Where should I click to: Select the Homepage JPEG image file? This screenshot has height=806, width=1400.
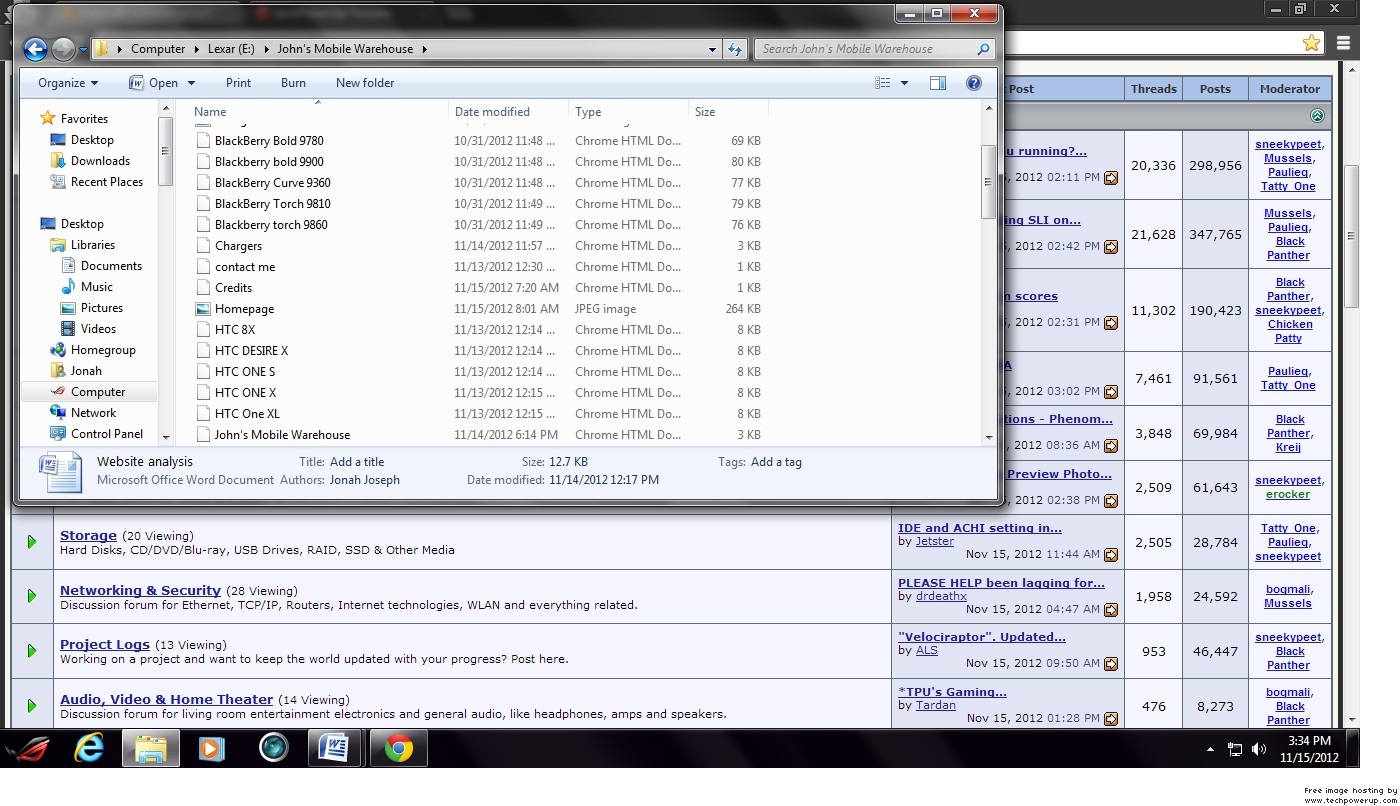[x=244, y=309]
